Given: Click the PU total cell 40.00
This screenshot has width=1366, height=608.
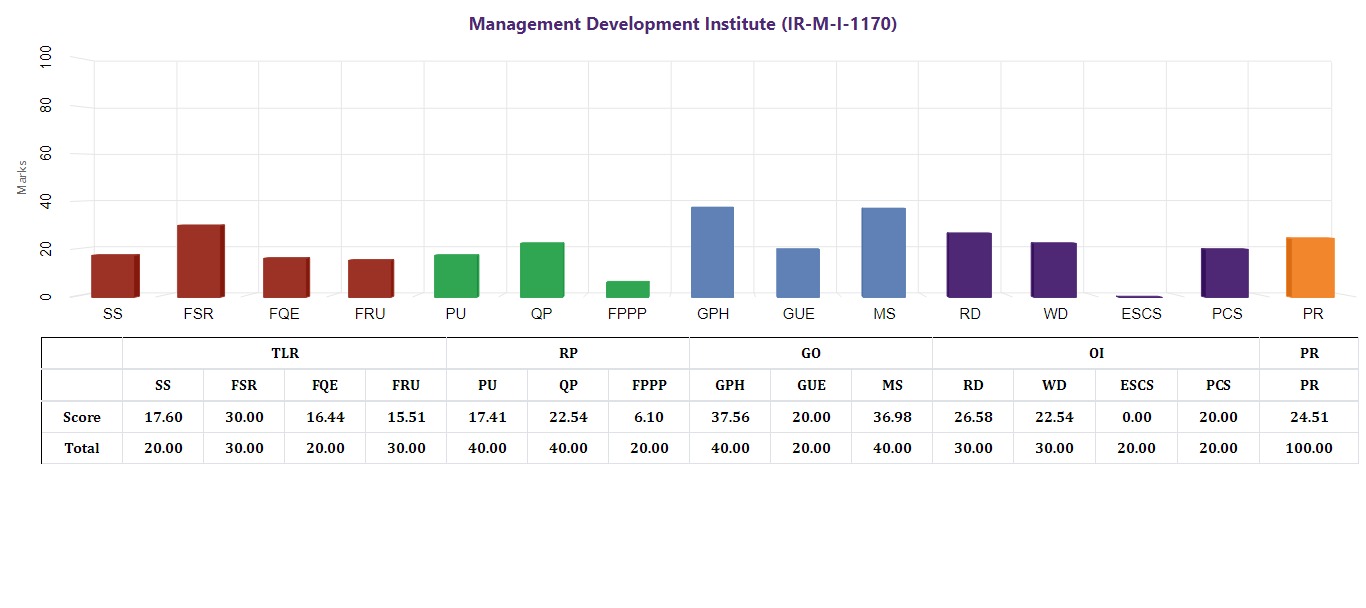Looking at the screenshot, I should 487,448.
